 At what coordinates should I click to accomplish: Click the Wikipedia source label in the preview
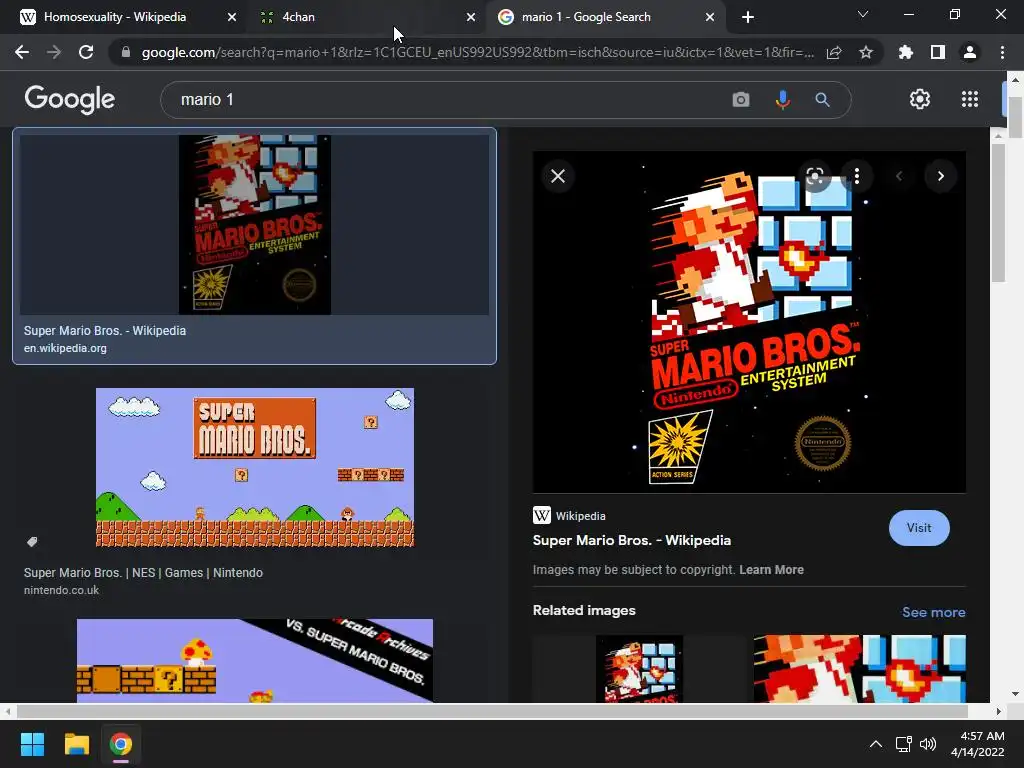point(580,516)
